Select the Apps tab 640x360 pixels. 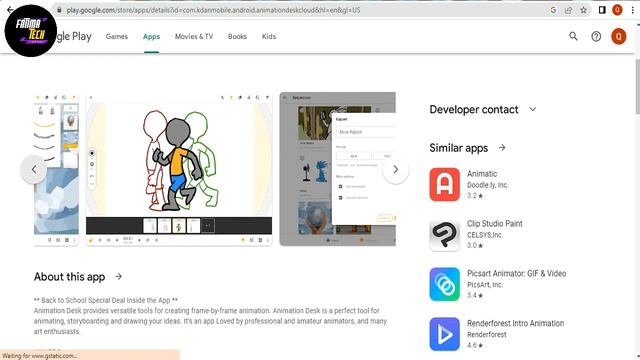(151, 36)
